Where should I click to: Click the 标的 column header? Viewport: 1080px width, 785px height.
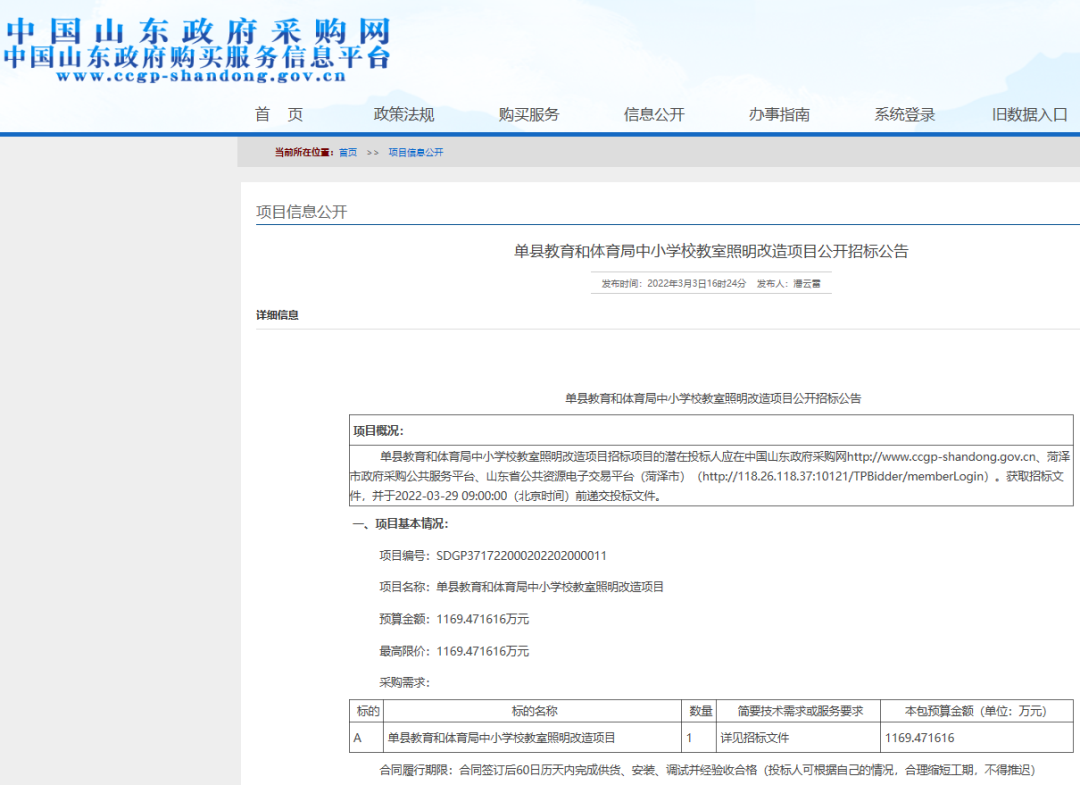coord(367,711)
